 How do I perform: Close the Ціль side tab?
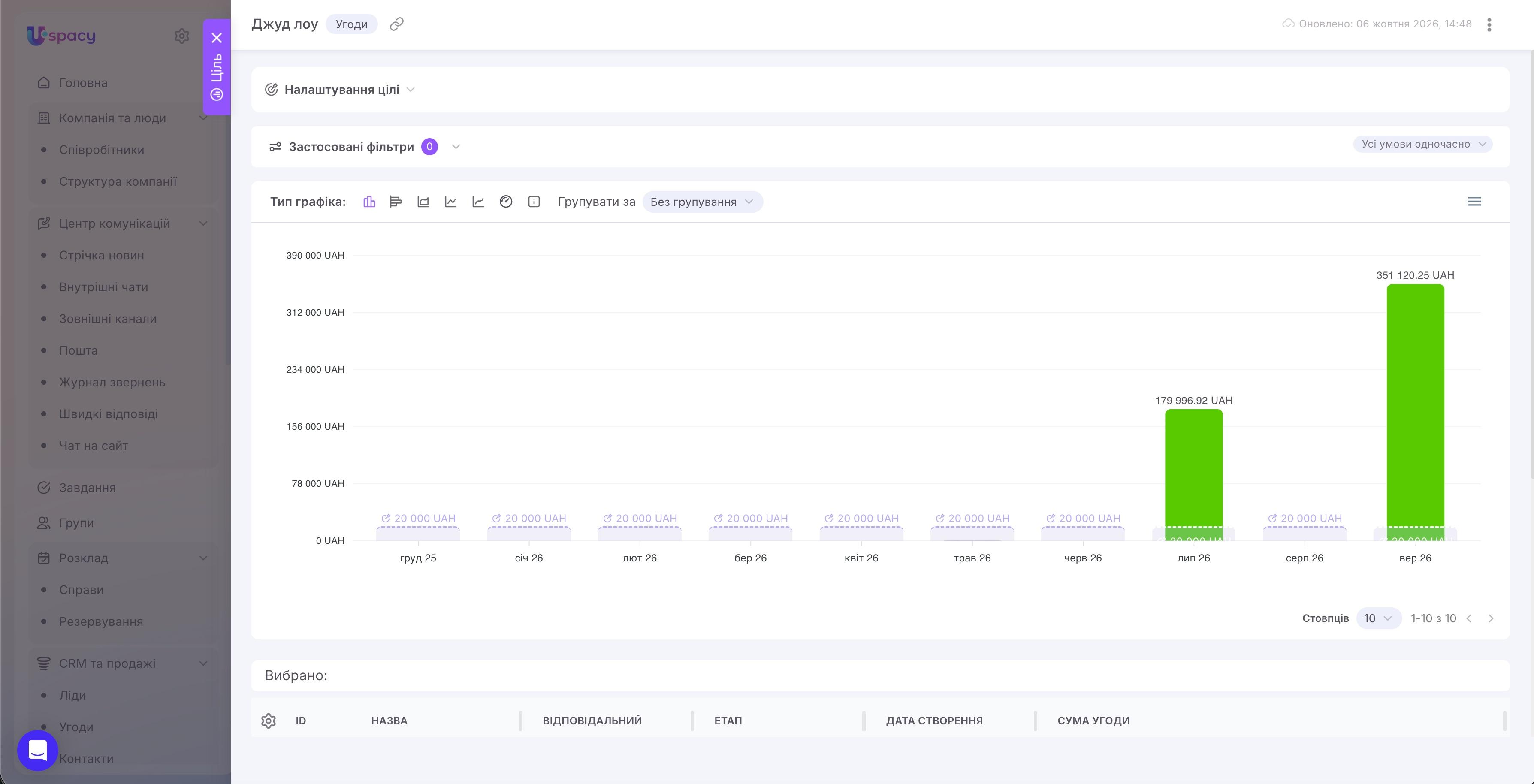217,38
